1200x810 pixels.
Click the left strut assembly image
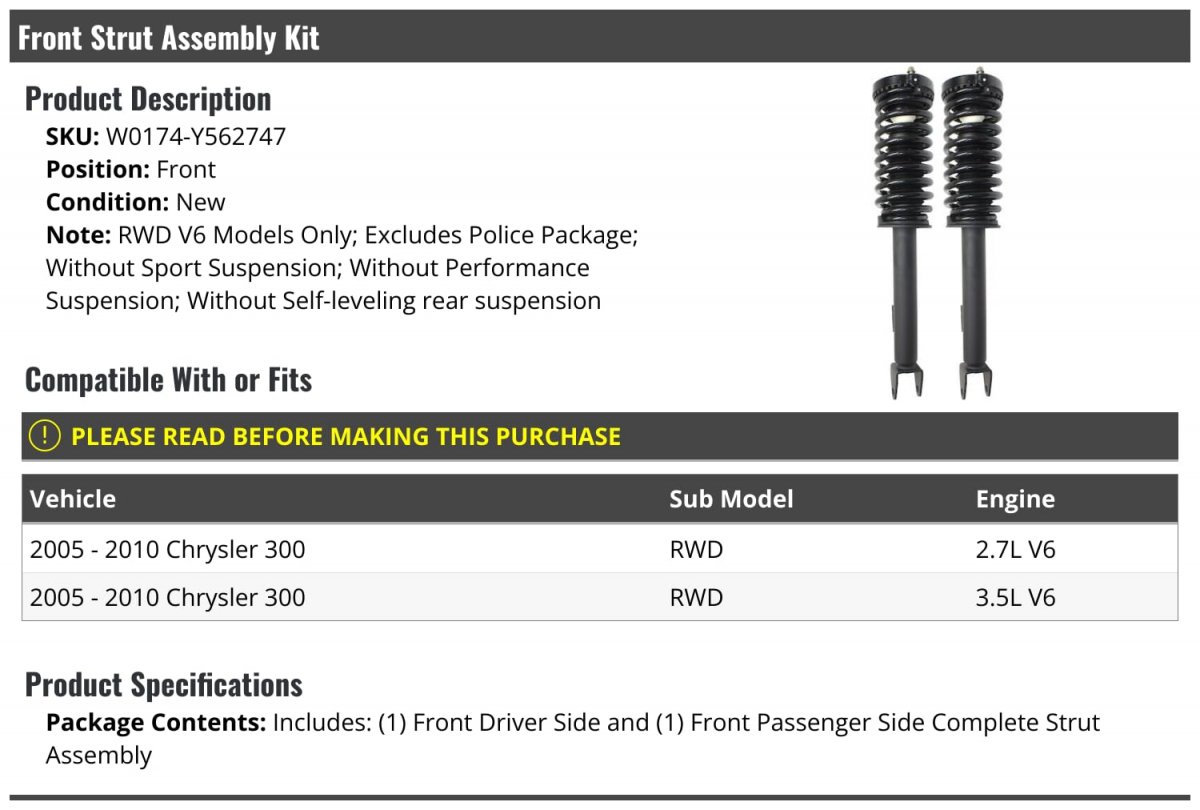(x=902, y=233)
